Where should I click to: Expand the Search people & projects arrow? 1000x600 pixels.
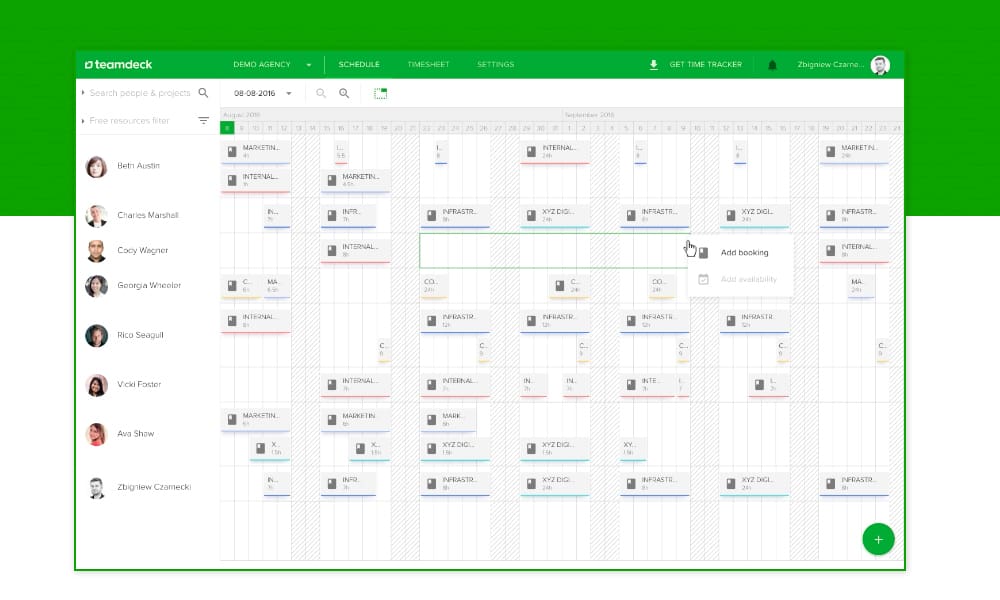coord(83,93)
